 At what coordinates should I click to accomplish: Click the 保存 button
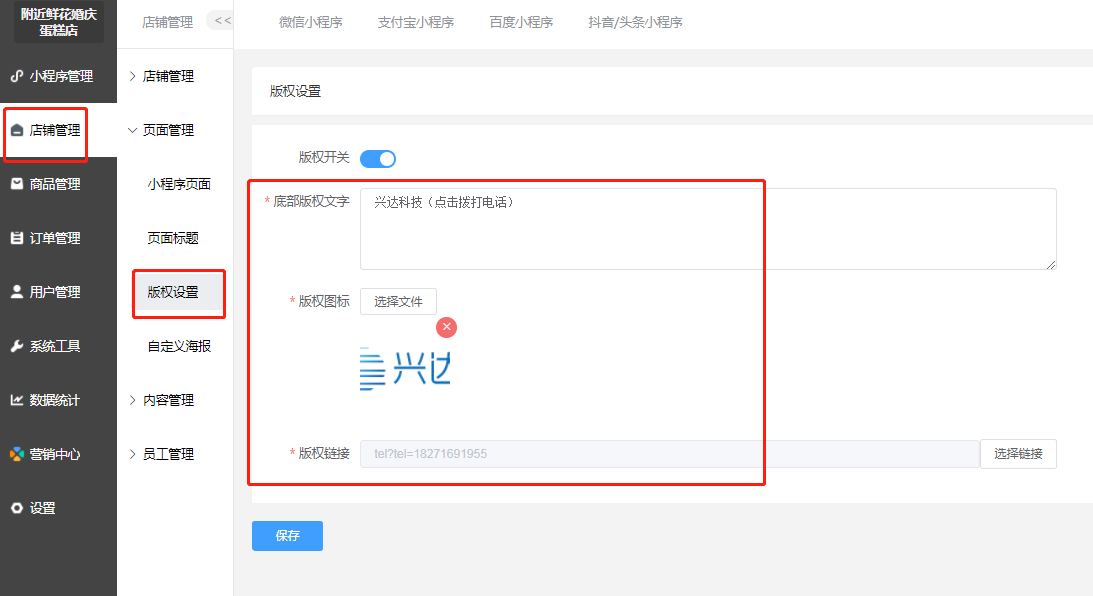(x=287, y=535)
